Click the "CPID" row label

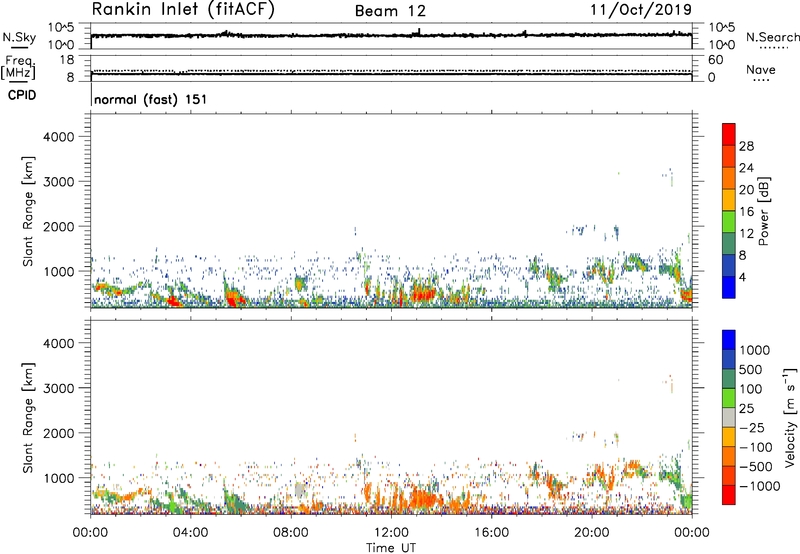click(x=22, y=95)
